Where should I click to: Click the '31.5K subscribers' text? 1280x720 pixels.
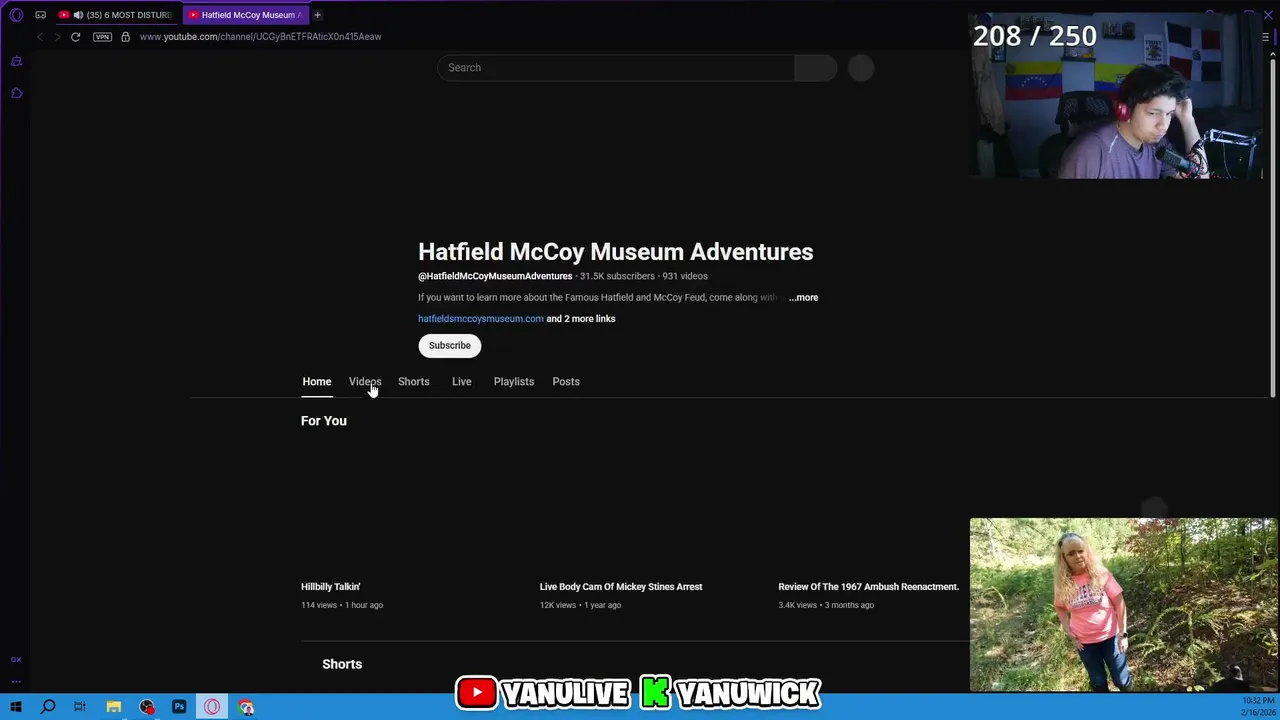coord(617,276)
